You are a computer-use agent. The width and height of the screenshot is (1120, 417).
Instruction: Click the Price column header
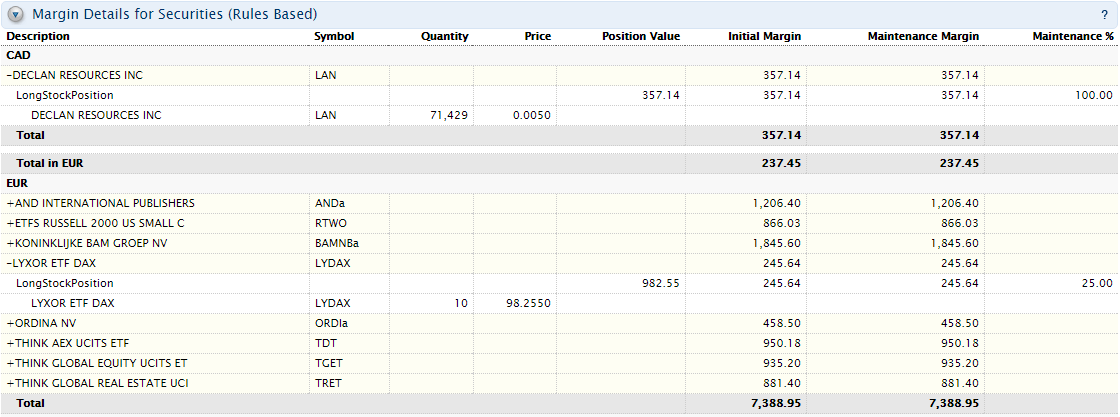(538, 36)
